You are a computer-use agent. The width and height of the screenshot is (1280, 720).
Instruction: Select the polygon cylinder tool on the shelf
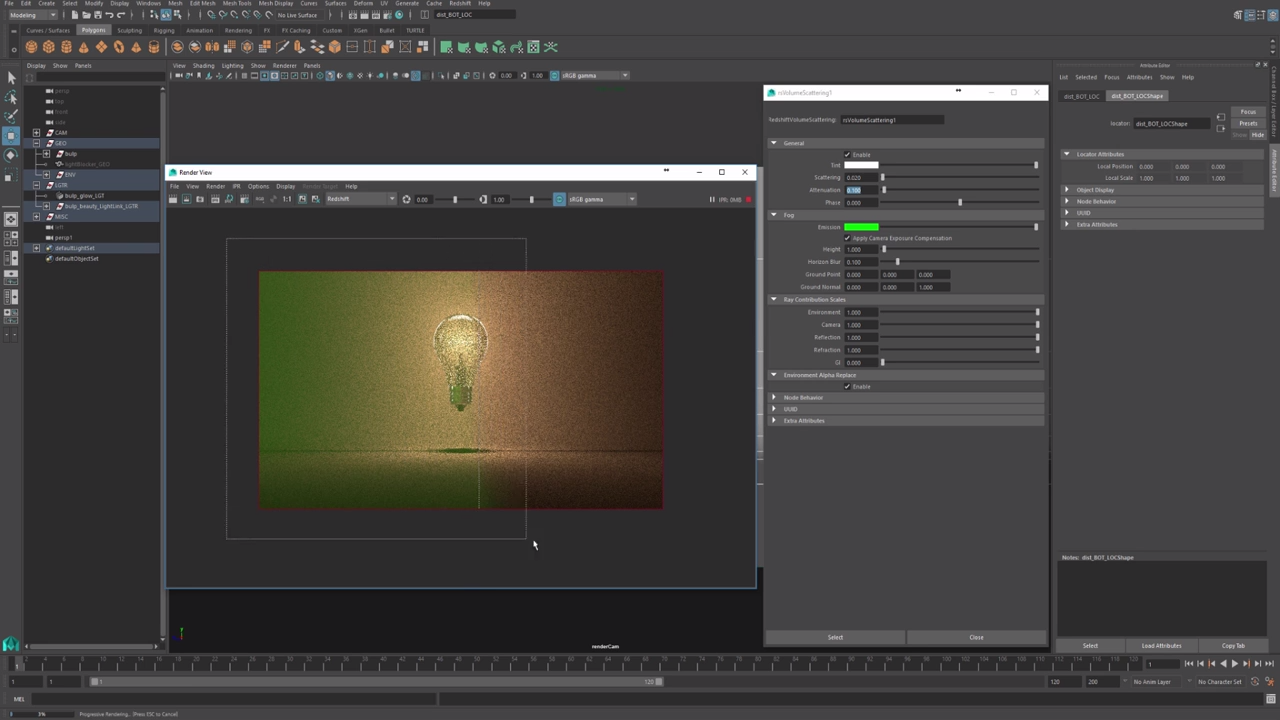coord(67,48)
